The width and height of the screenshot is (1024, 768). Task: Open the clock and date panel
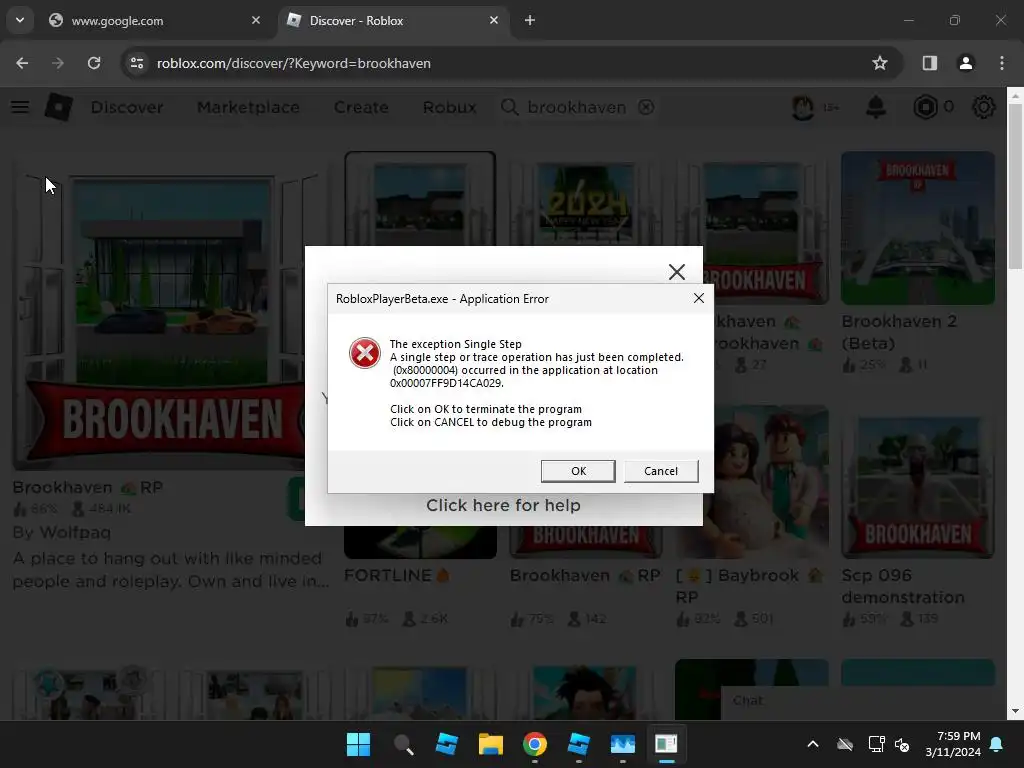pyautogui.click(x=953, y=744)
